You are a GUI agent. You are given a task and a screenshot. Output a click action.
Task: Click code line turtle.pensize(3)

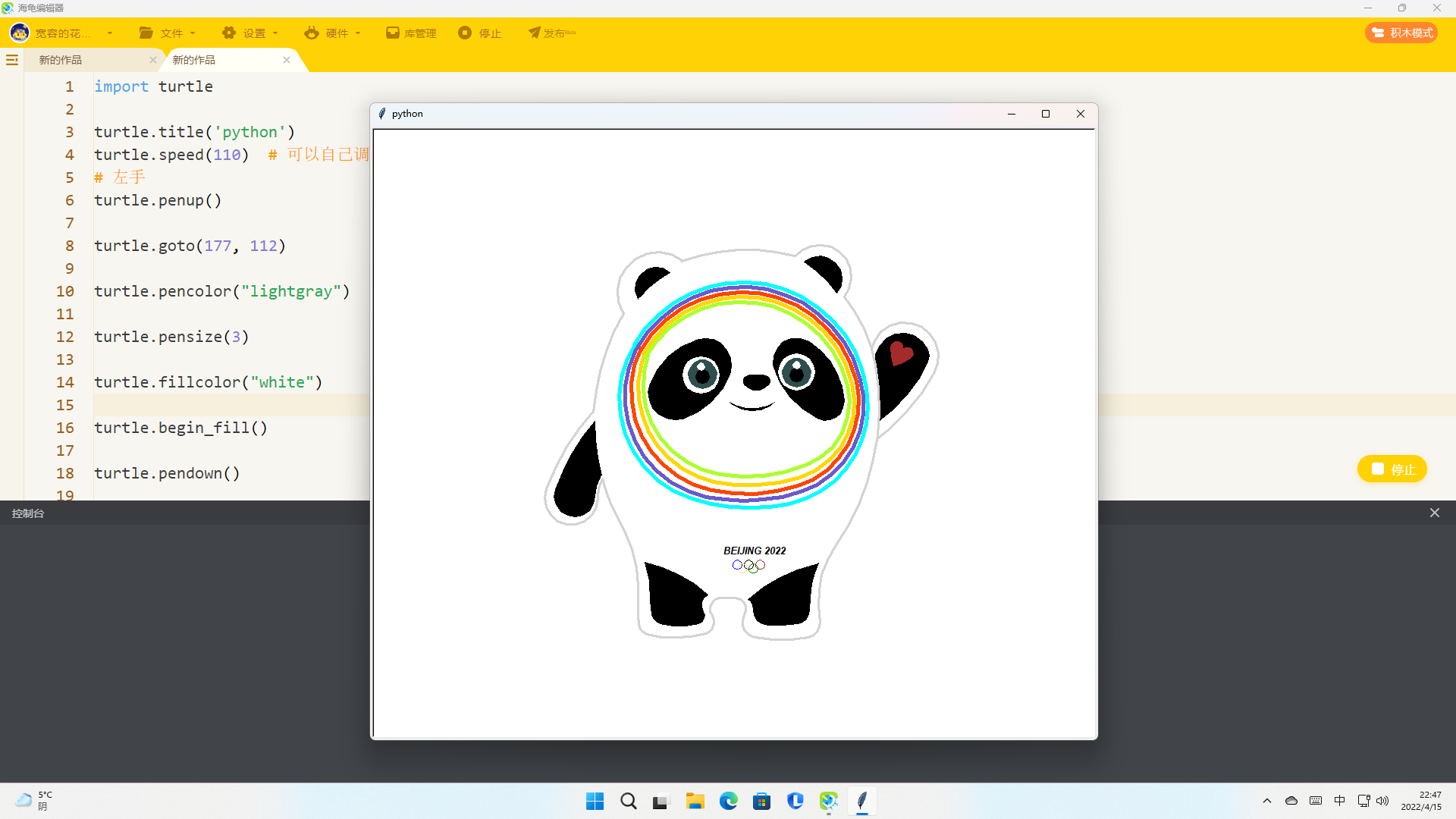pyautogui.click(x=171, y=337)
